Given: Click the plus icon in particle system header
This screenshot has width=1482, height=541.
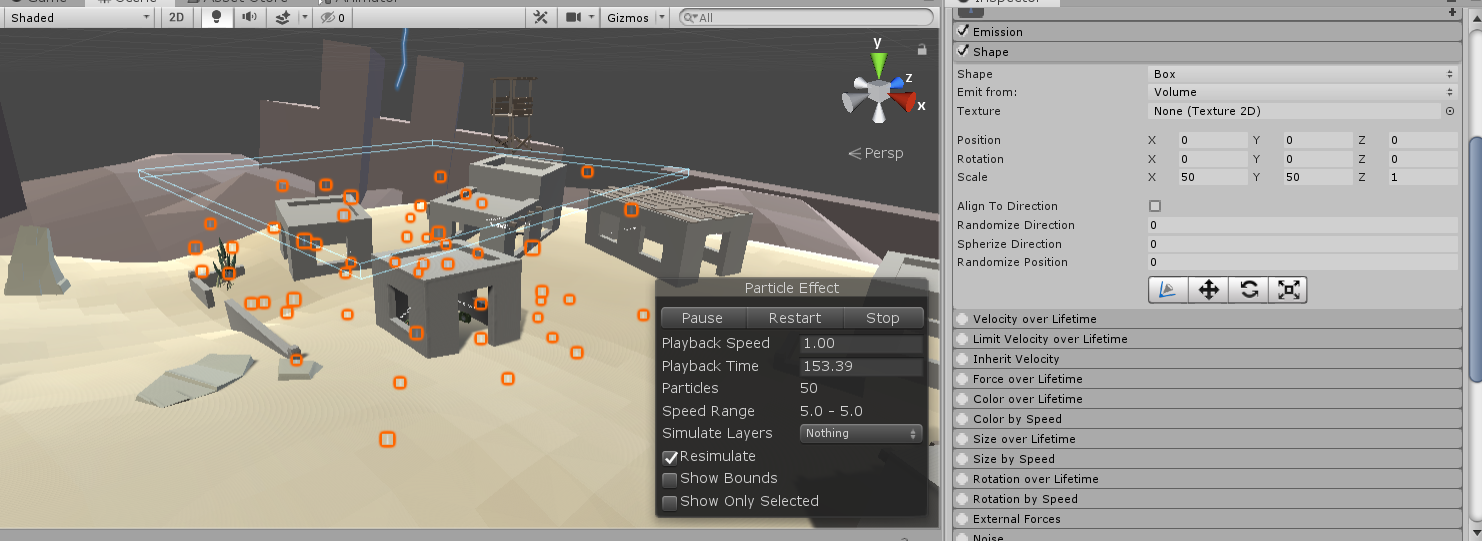Looking at the screenshot, I should click(1451, 12).
